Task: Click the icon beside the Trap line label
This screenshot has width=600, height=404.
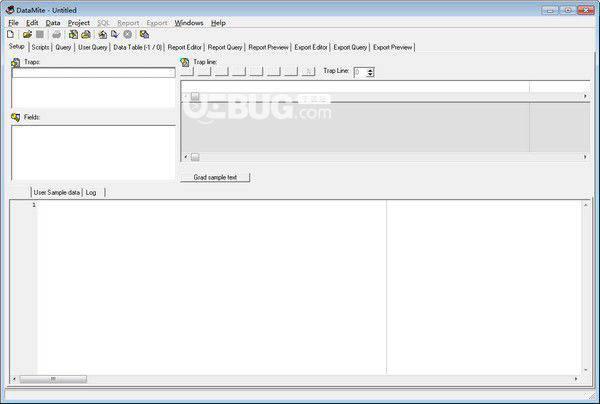Action: (184, 62)
